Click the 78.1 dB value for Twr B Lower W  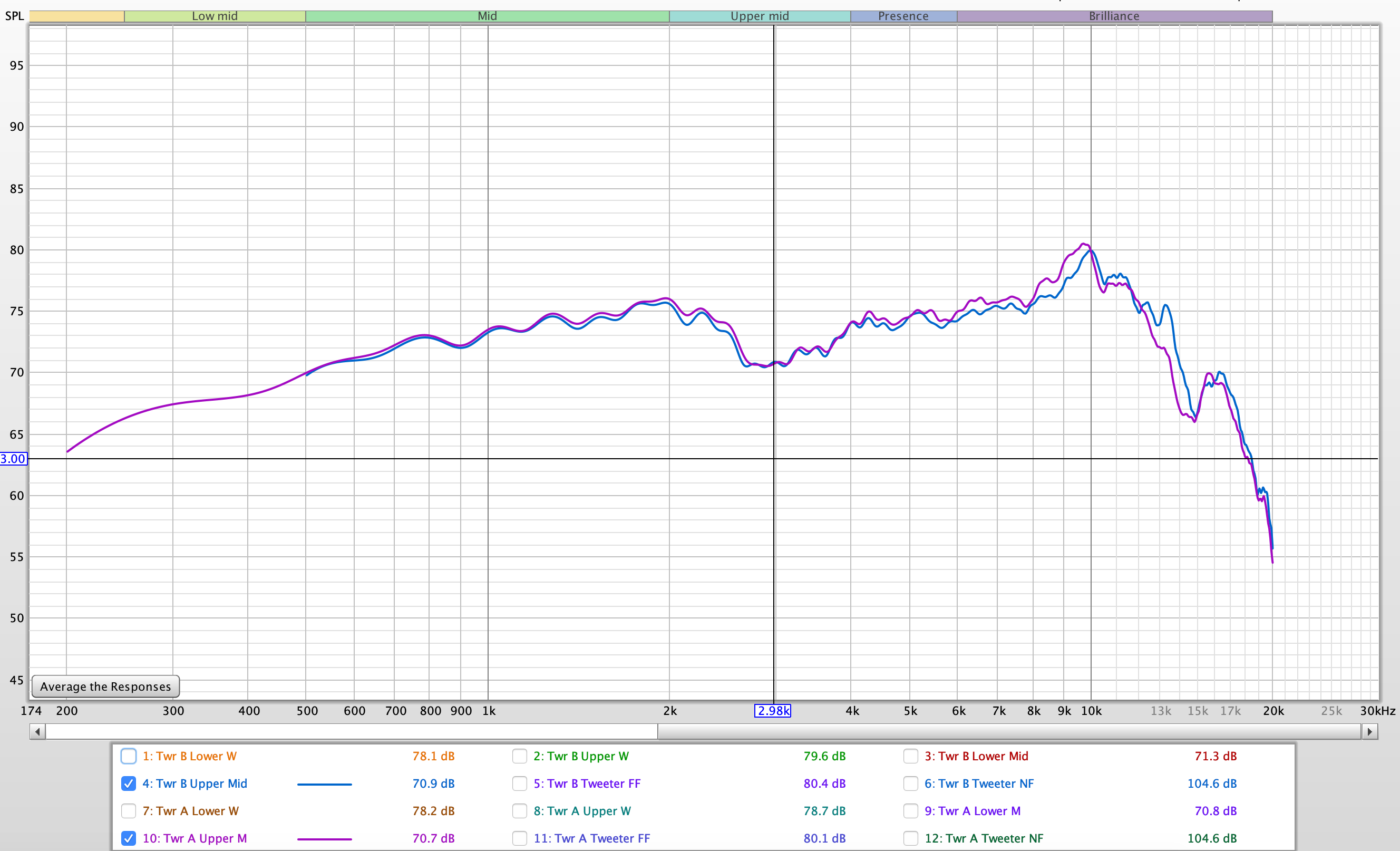coord(433,756)
